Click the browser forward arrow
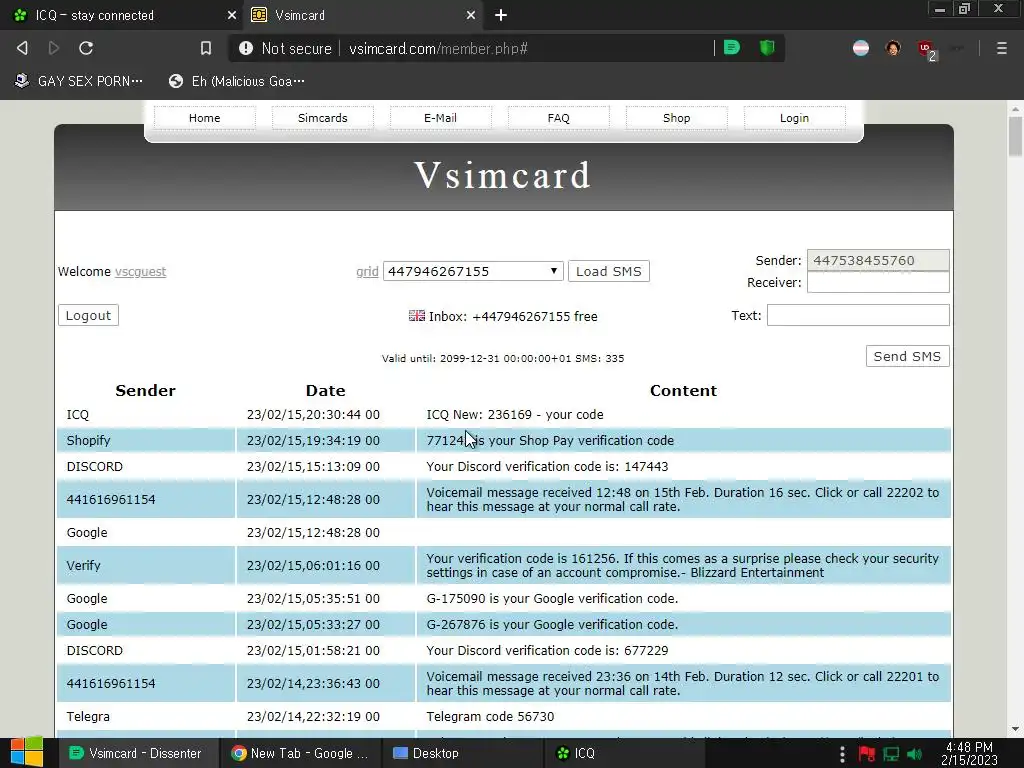The width and height of the screenshot is (1024, 768). (54, 48)
